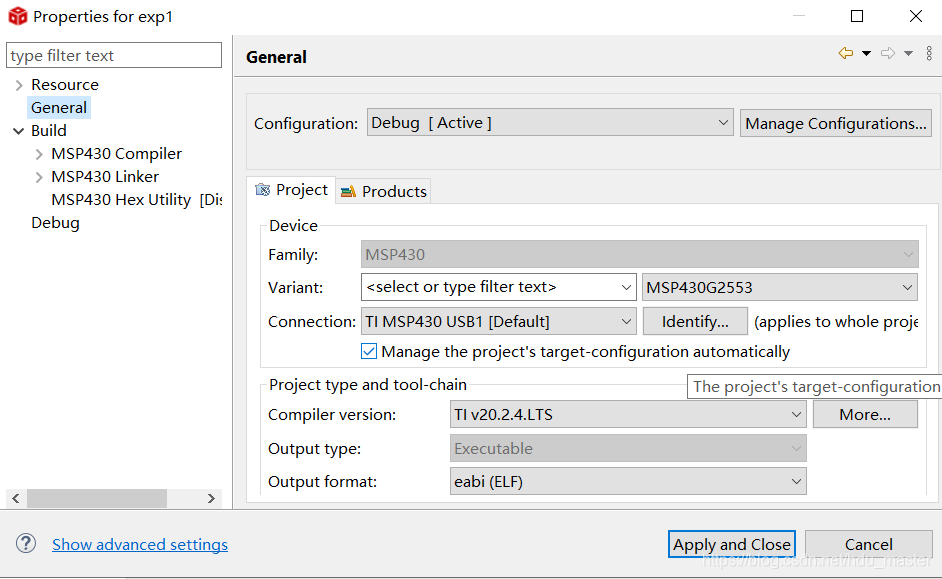The image size is (942, 579).
Task: Open Show advanced settings link
Action: click(140, 544)
